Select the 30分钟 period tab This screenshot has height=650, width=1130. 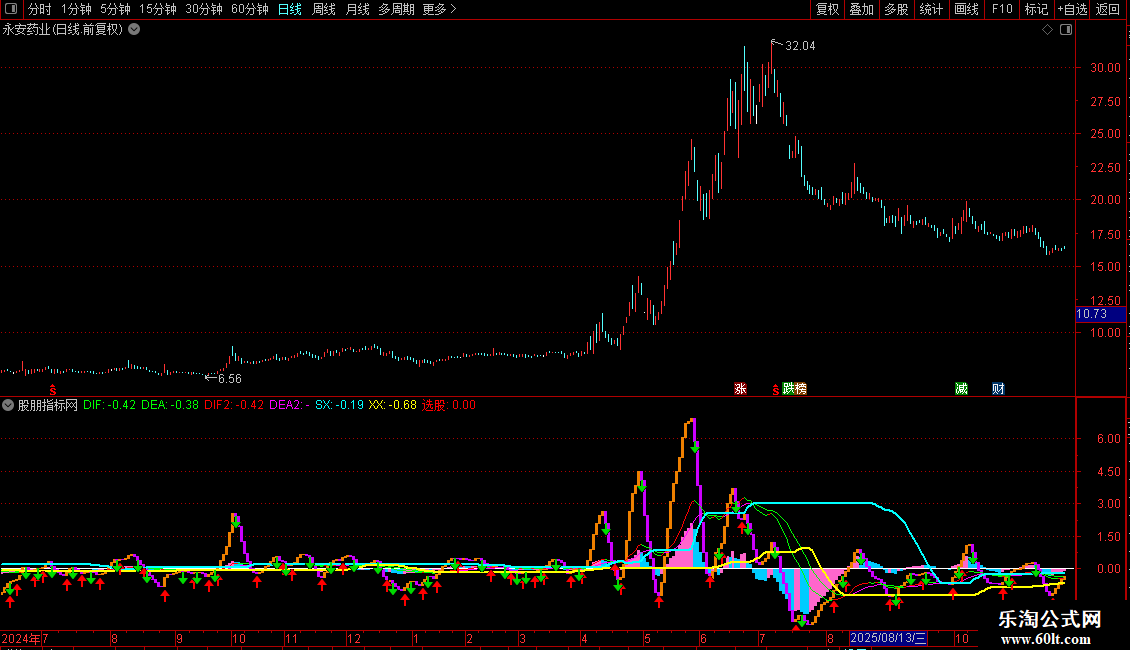pyautogui.click(x=204, y=9)
